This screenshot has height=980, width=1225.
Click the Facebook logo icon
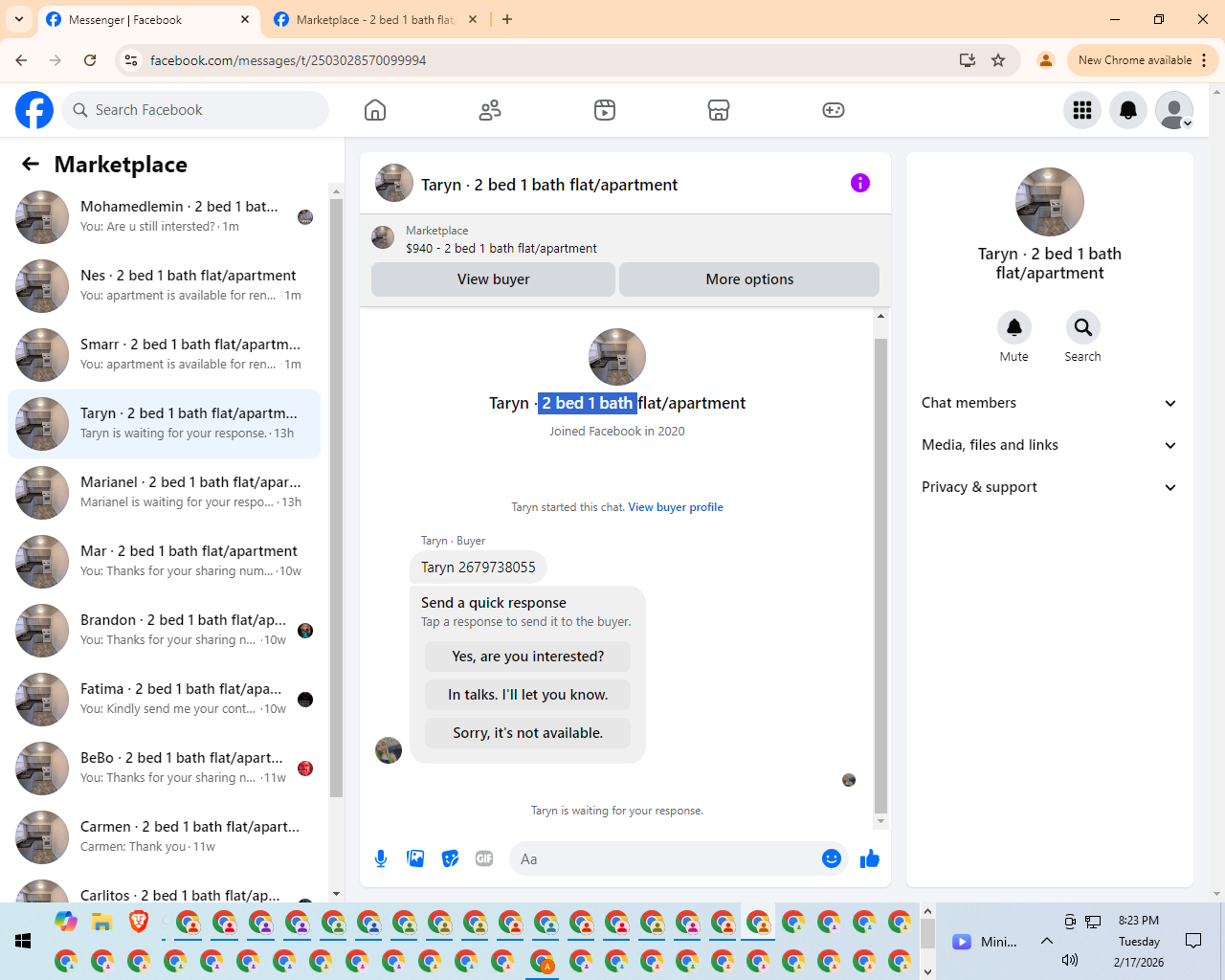point(34,110)
